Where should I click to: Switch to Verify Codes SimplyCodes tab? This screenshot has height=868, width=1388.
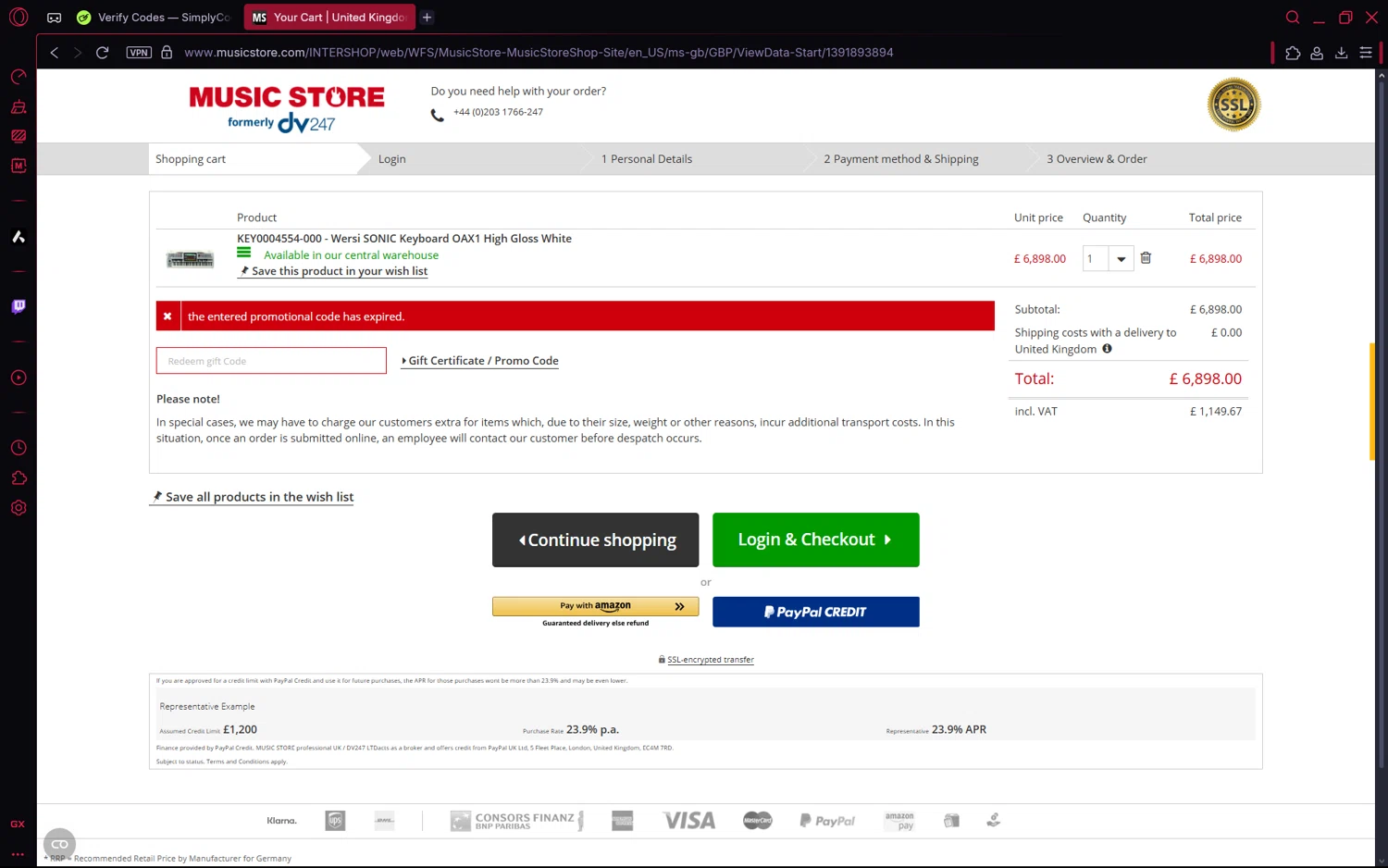[154, 17]
